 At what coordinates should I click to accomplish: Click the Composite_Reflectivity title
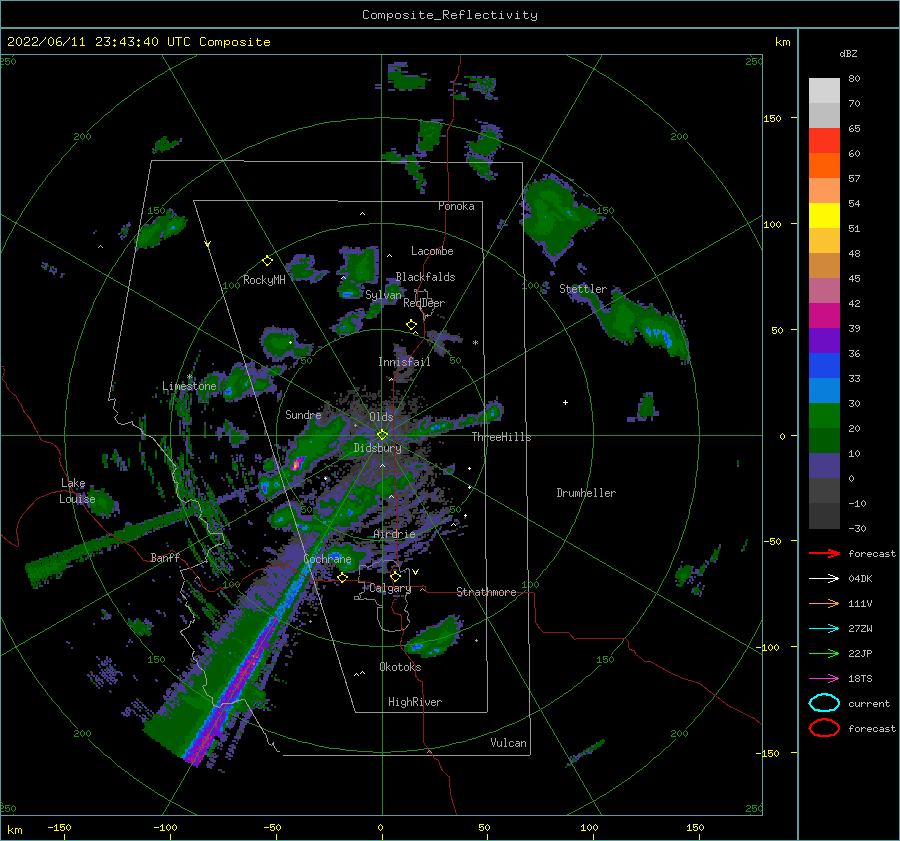(x=450, y=15)
